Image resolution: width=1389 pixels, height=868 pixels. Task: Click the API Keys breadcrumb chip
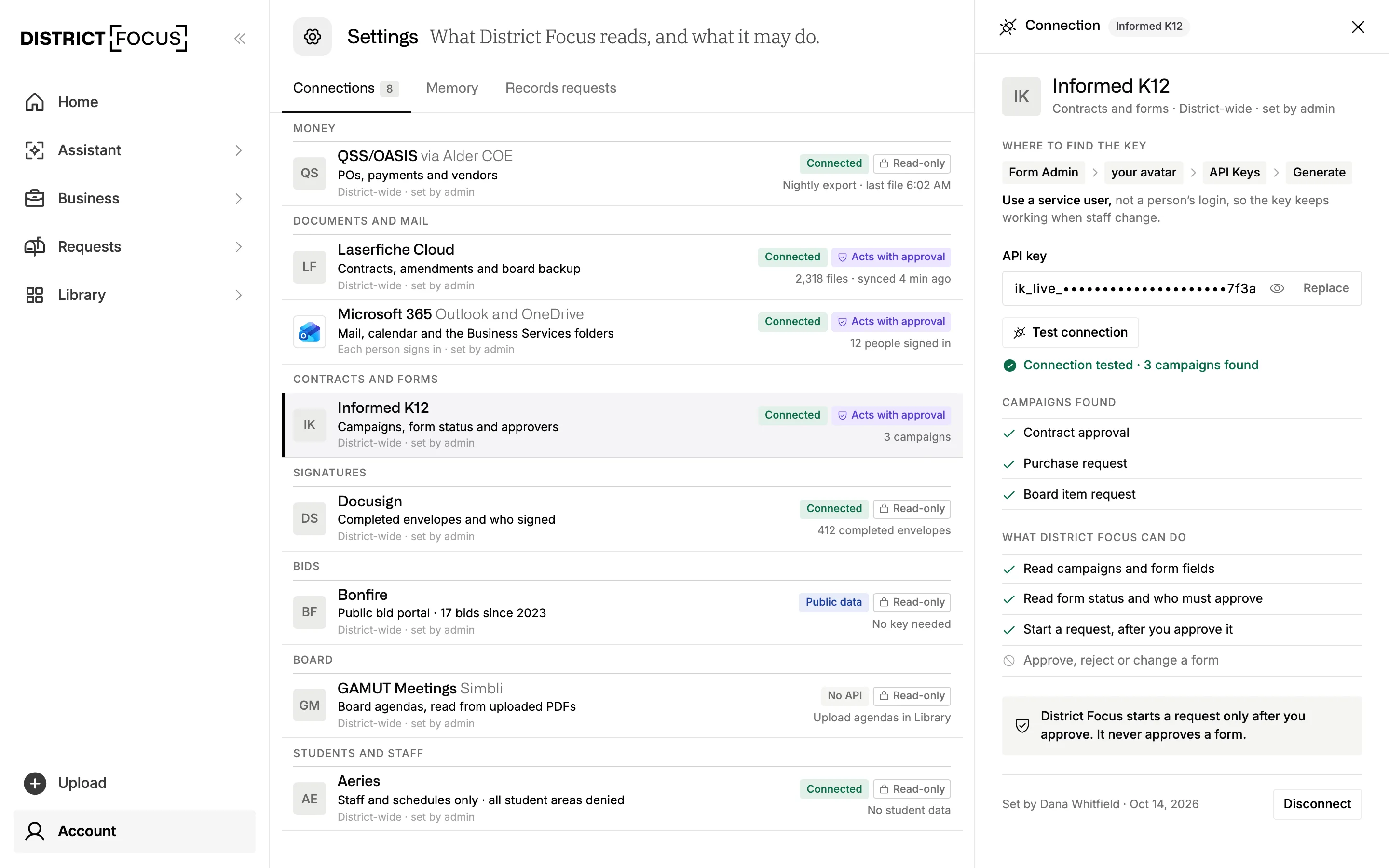(x=1234, y=172)
